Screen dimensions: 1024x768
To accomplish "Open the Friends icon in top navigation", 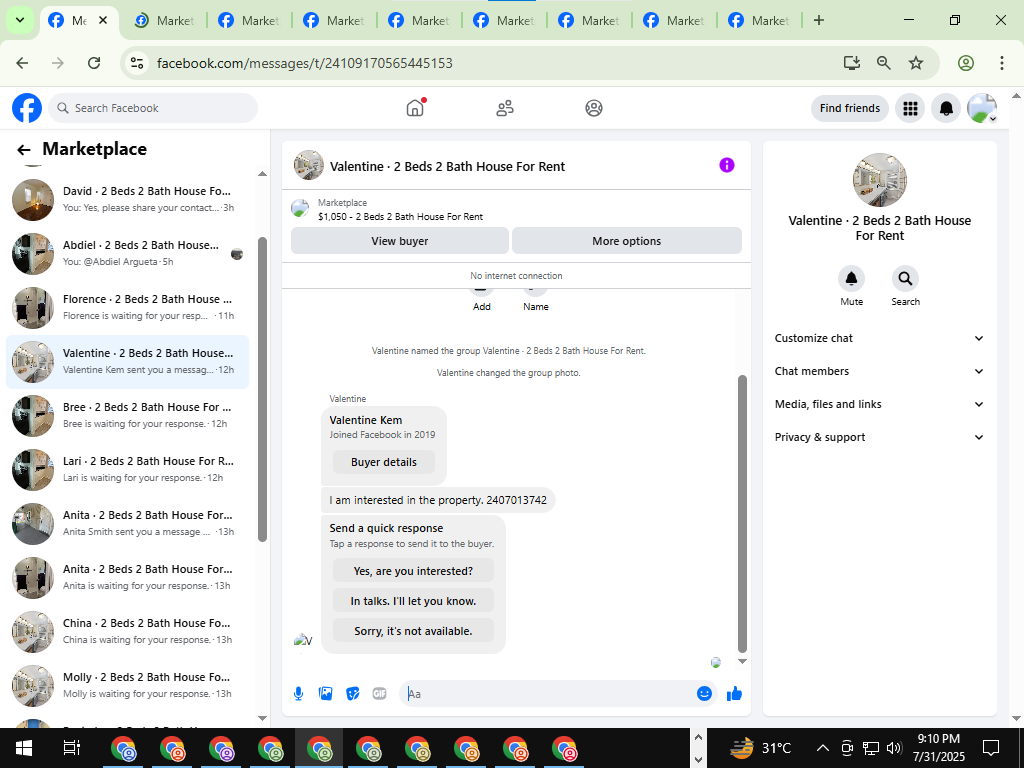I will tap(505, 108).
